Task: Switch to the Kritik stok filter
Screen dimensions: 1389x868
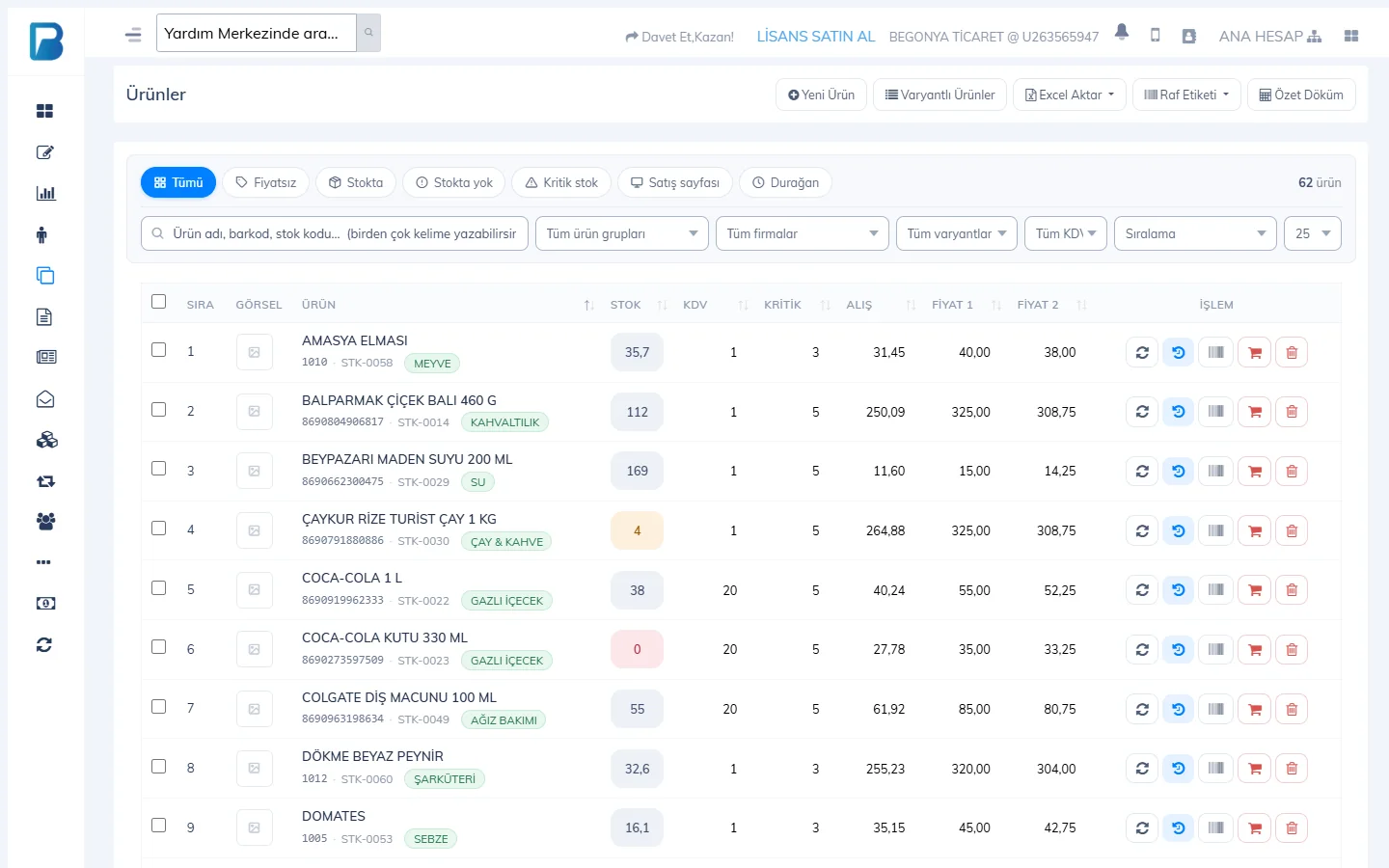Action: [x=561, y=182]
